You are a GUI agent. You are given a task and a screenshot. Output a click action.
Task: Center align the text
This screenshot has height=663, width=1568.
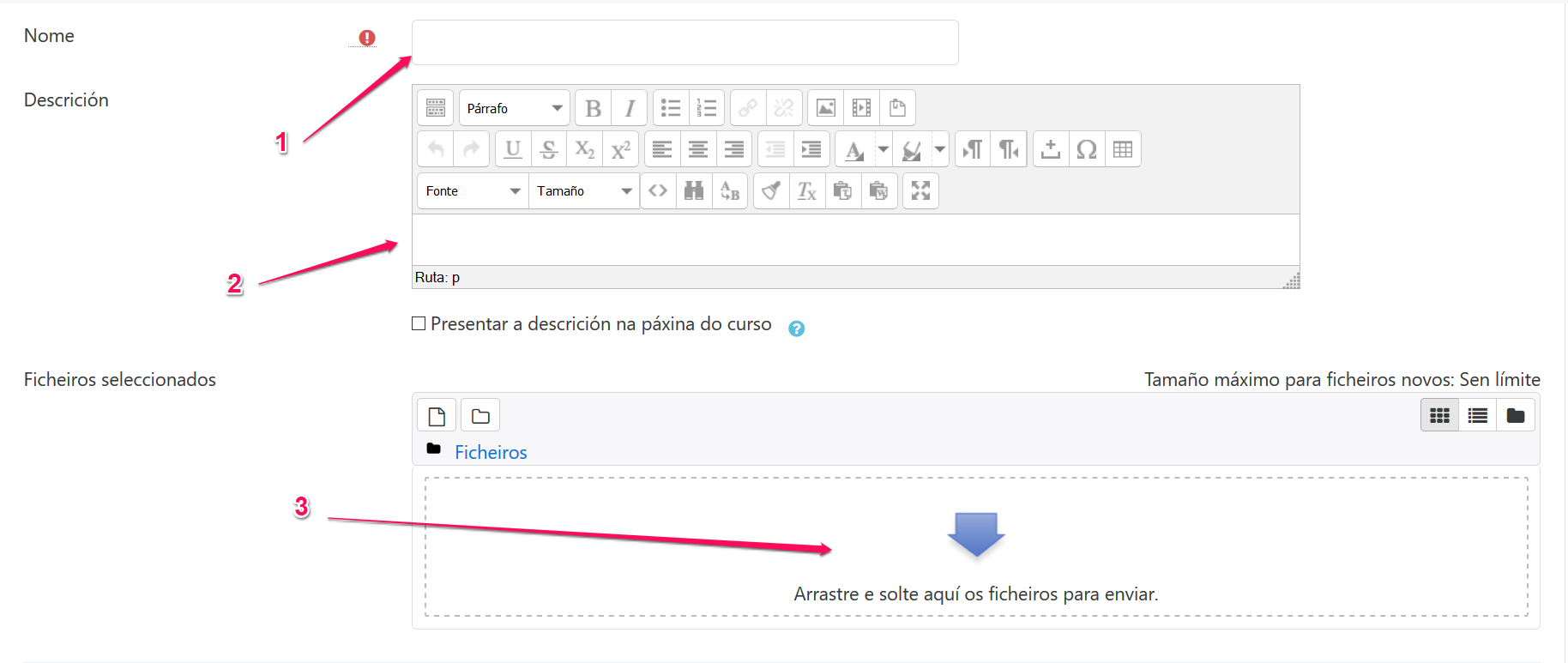pyautogui.click(x=698, y=149)
